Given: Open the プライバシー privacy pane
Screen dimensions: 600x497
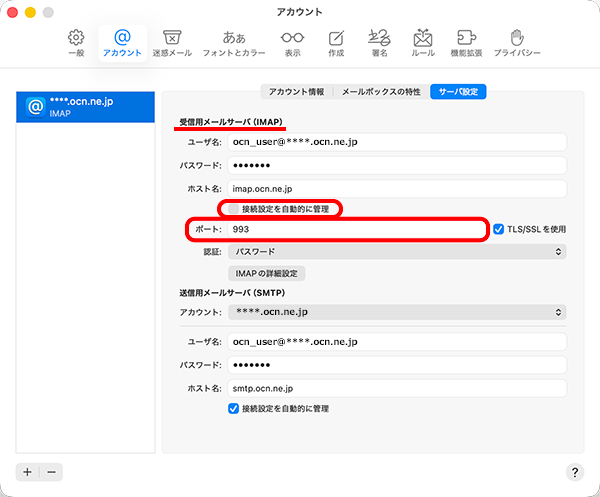Looking at the screenshot, I should click(518, 43).
